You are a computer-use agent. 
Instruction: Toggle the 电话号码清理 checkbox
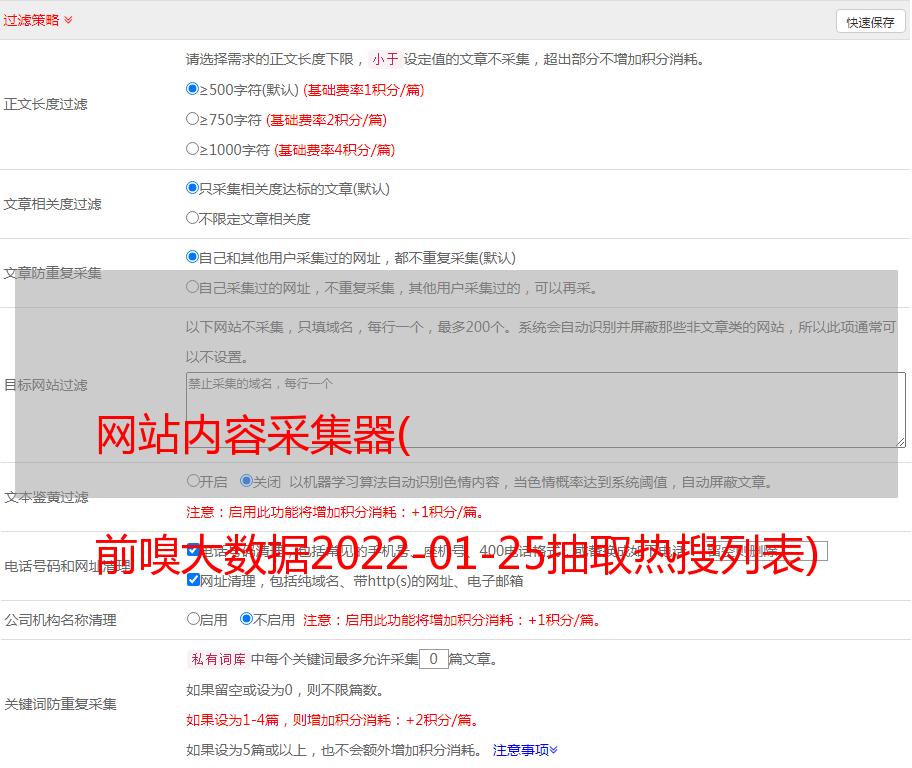[193, 550]
